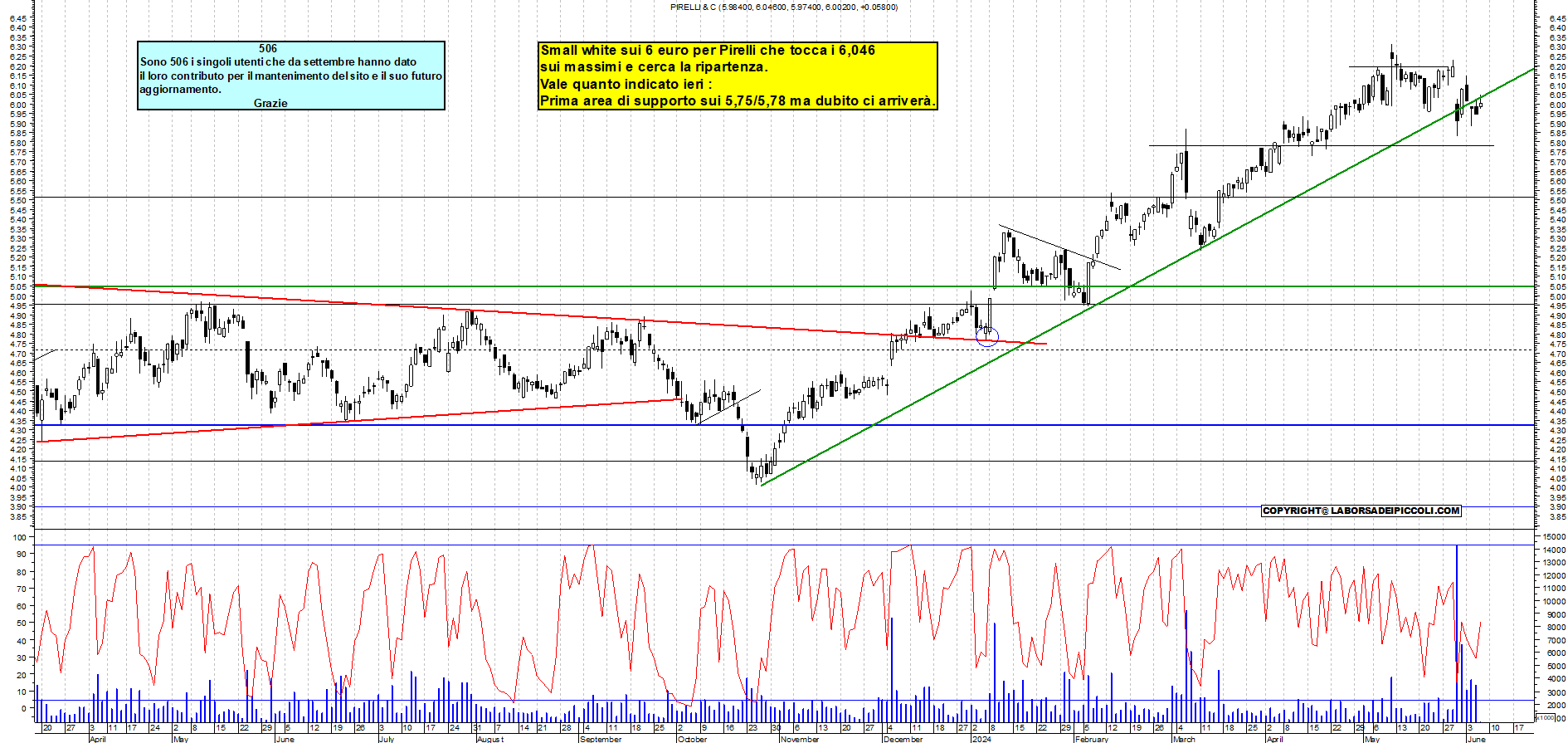Click the 'Grazie' text in cyan box
The width and height of the screenshot is (1568, 743).
(270, 103)
